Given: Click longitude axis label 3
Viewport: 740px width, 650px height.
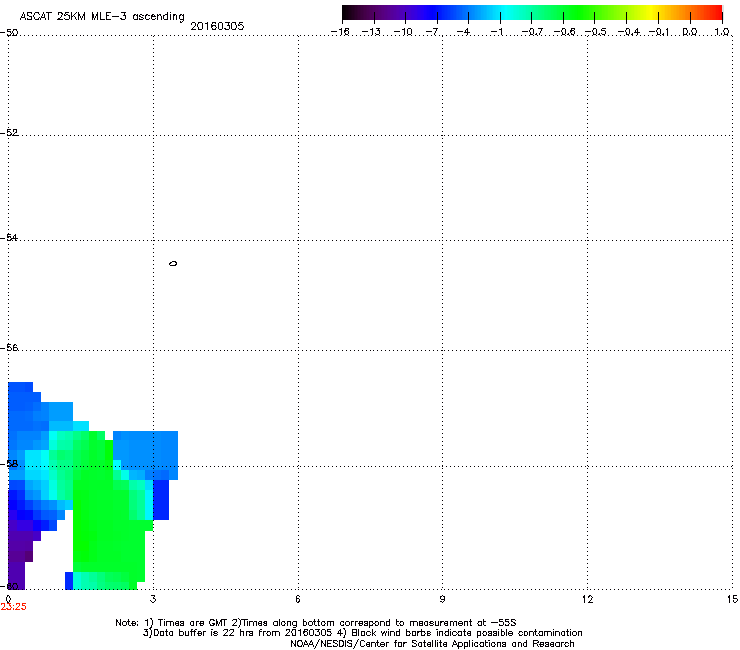Looking at the screenshot, I should pyautogui.click(x=153, y=599).
